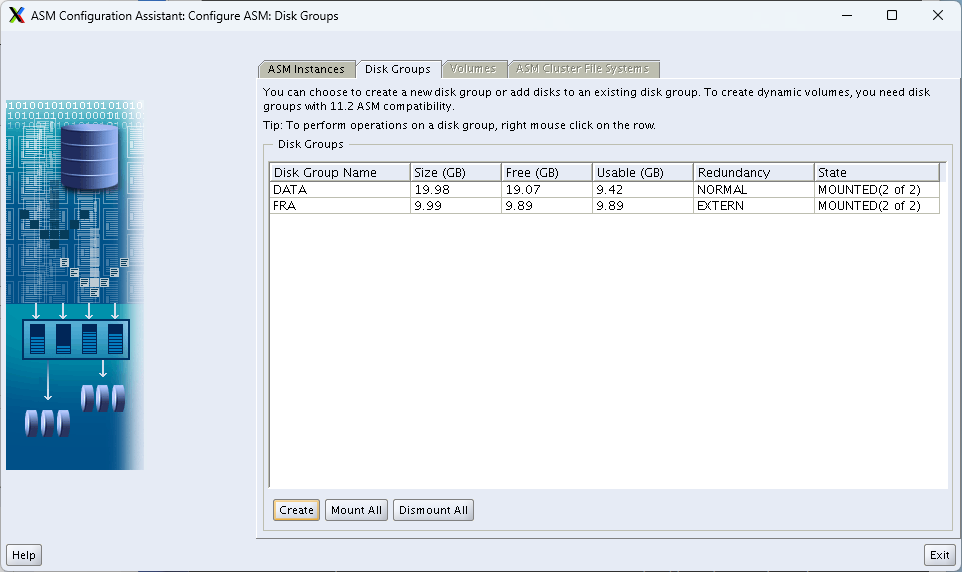962x572 pixels.
Task: Maximize the ASM Configuration Assistant window
Action: coord(892,15)
